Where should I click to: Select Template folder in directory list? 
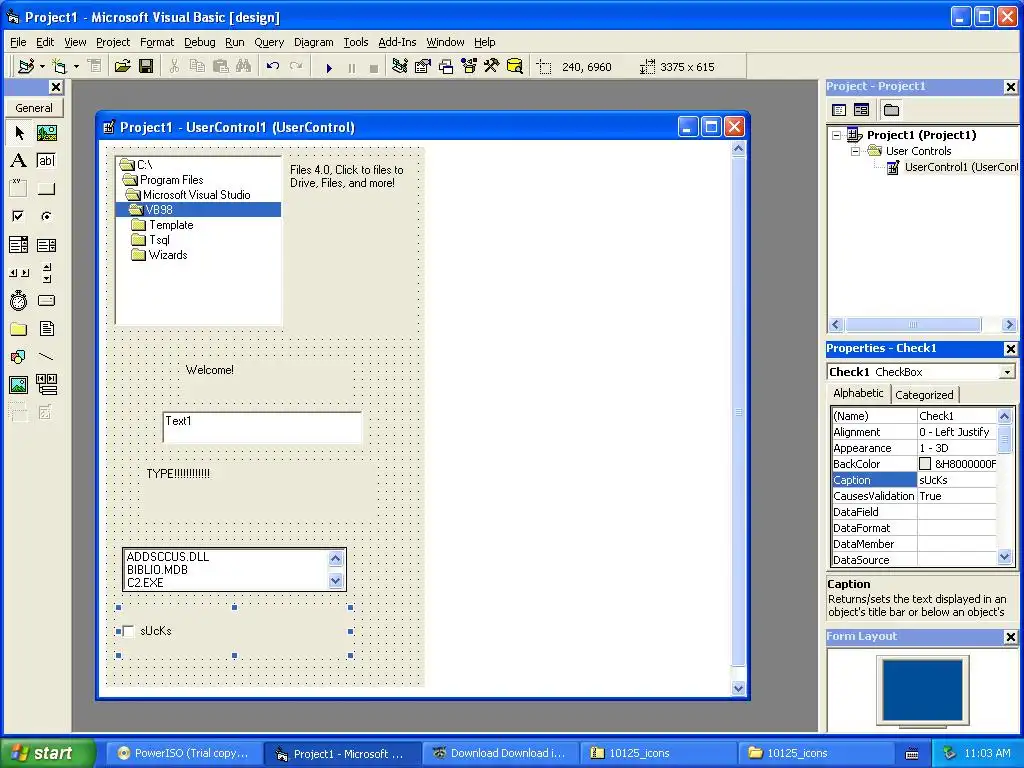click(x=171, y=225)
